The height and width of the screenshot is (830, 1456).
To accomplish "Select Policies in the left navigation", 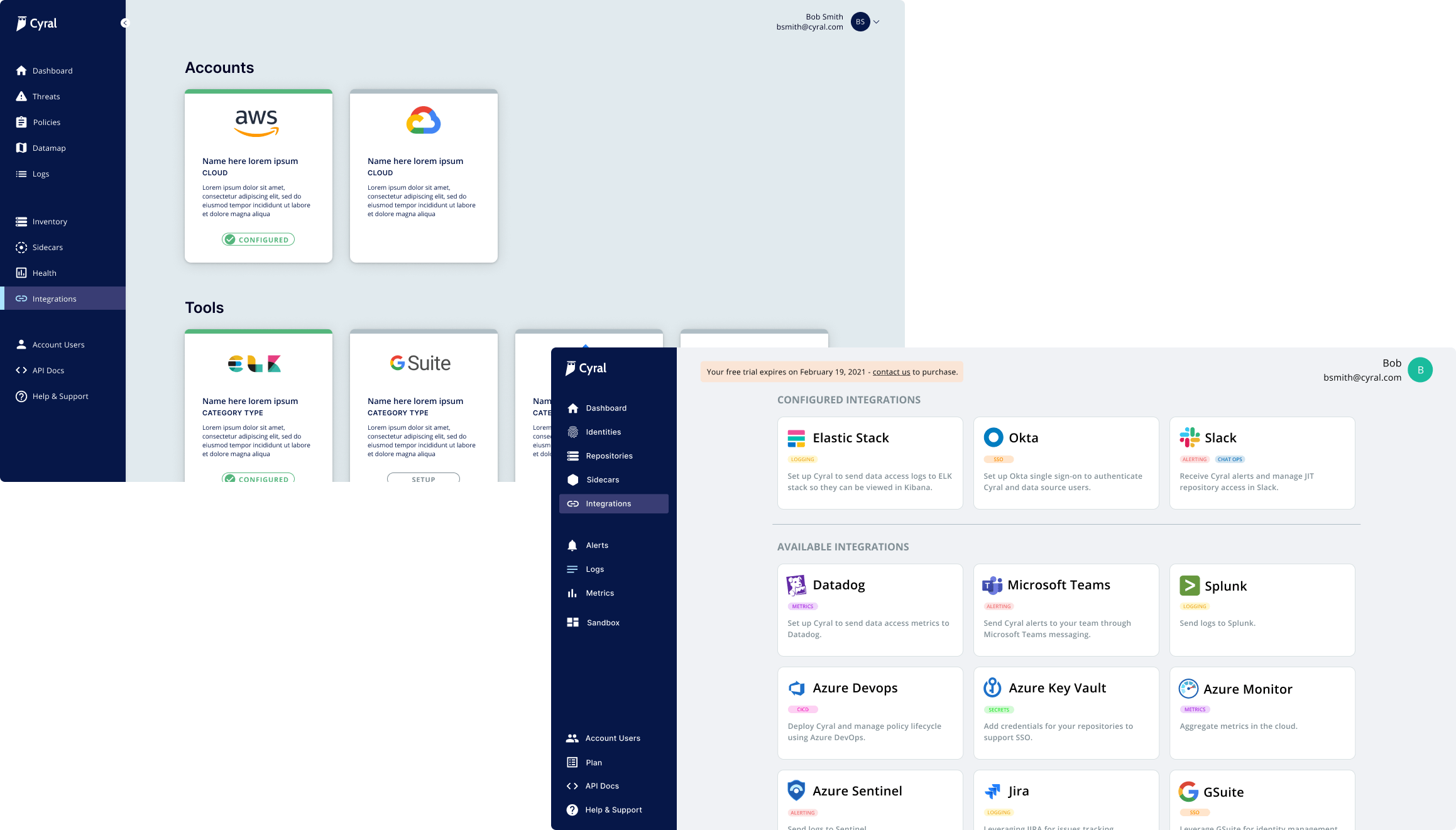I will [47, 123].
